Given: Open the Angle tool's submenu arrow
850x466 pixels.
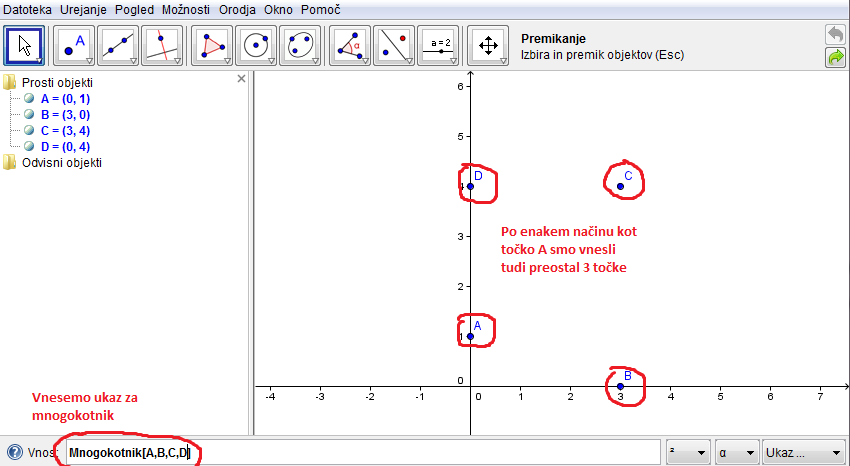Looking at the screenshot, I should coord(365,61).
